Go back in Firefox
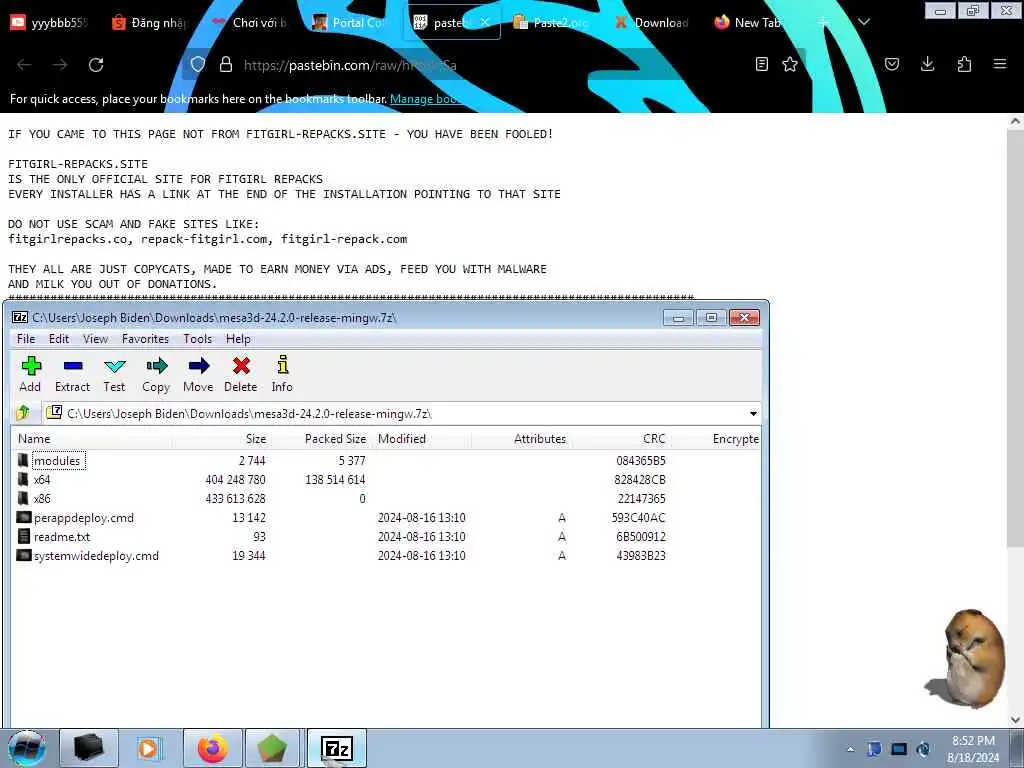The height and width of the screenshot is (768, 1024). 24,65
